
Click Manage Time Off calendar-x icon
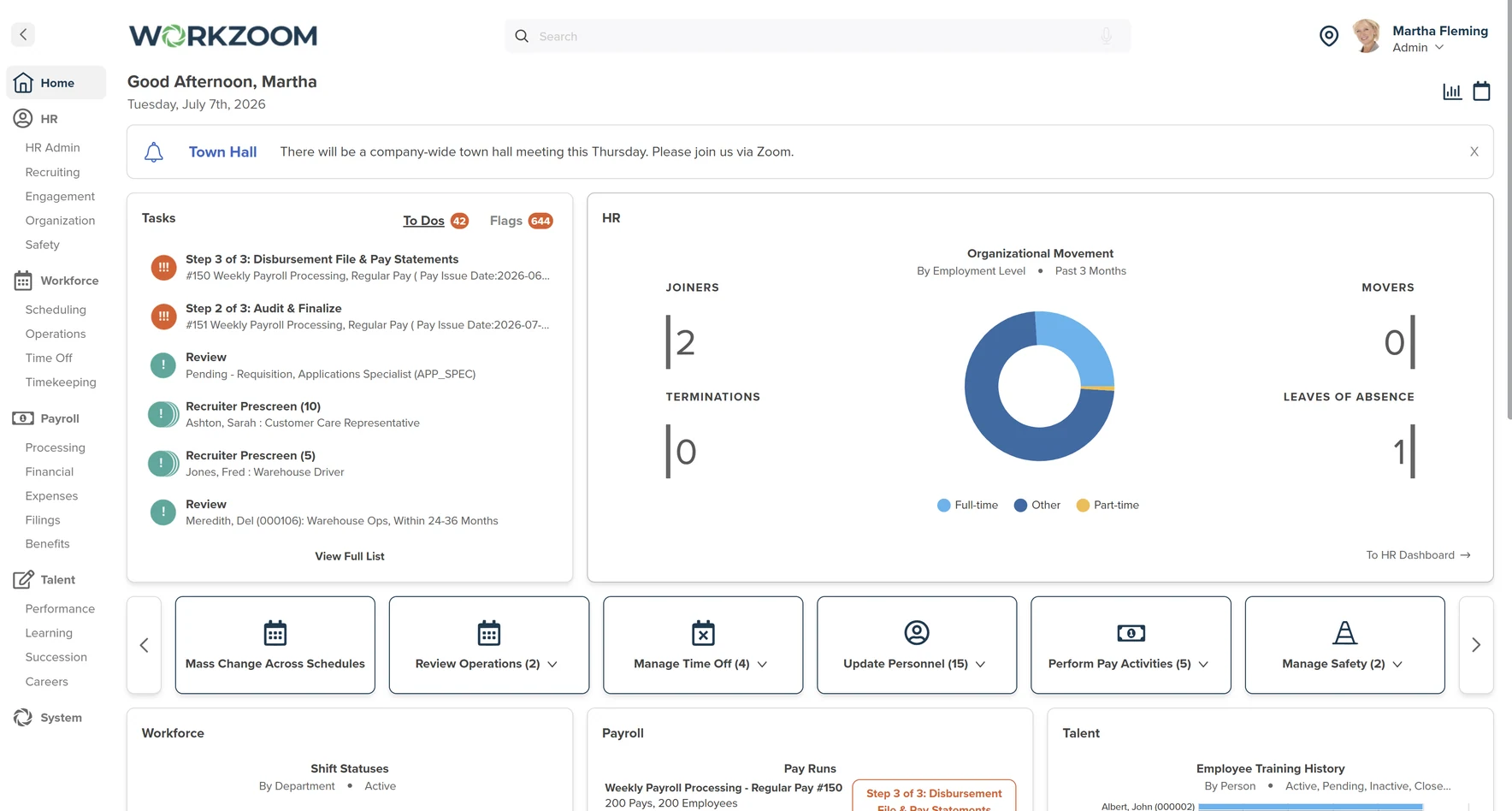[703, 633]
